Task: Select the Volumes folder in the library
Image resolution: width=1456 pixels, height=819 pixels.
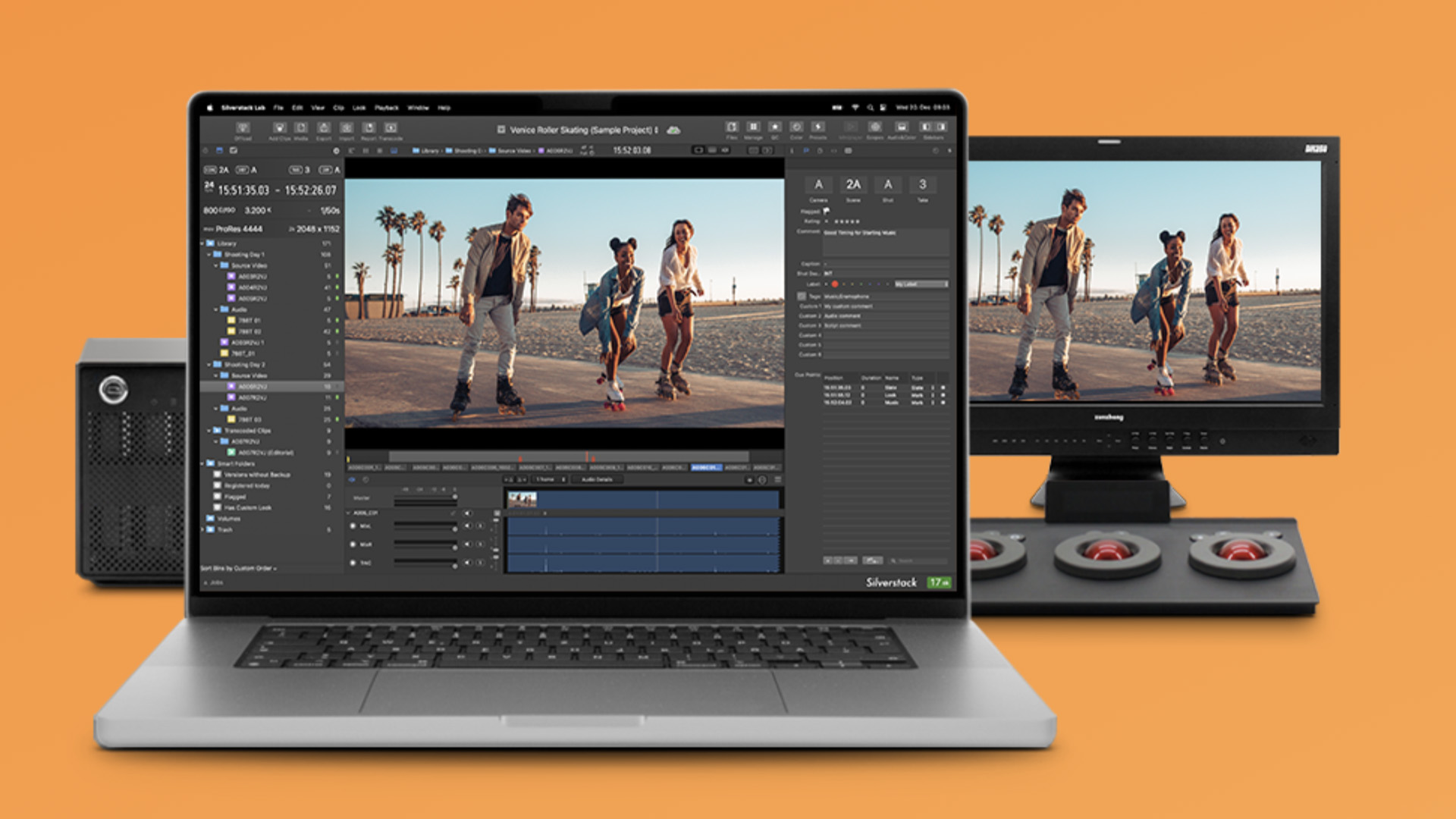Action: click(x=229, y=519)
